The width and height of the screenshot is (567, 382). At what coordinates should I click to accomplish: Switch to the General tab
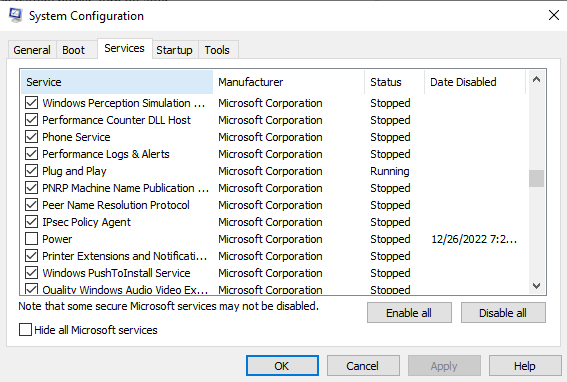[x=32, y=50]
